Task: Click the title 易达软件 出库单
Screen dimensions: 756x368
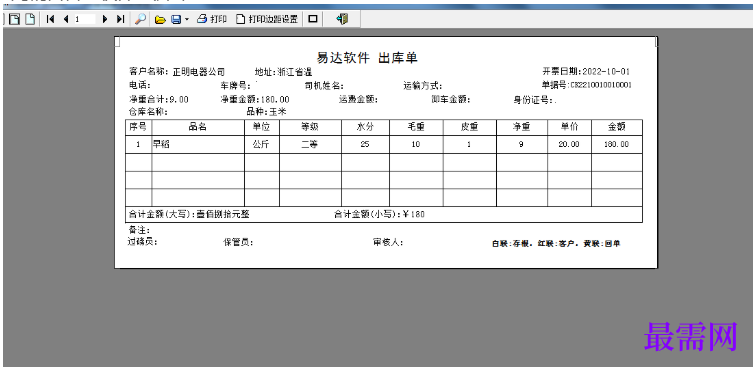Action: click(x=367, y=58)
